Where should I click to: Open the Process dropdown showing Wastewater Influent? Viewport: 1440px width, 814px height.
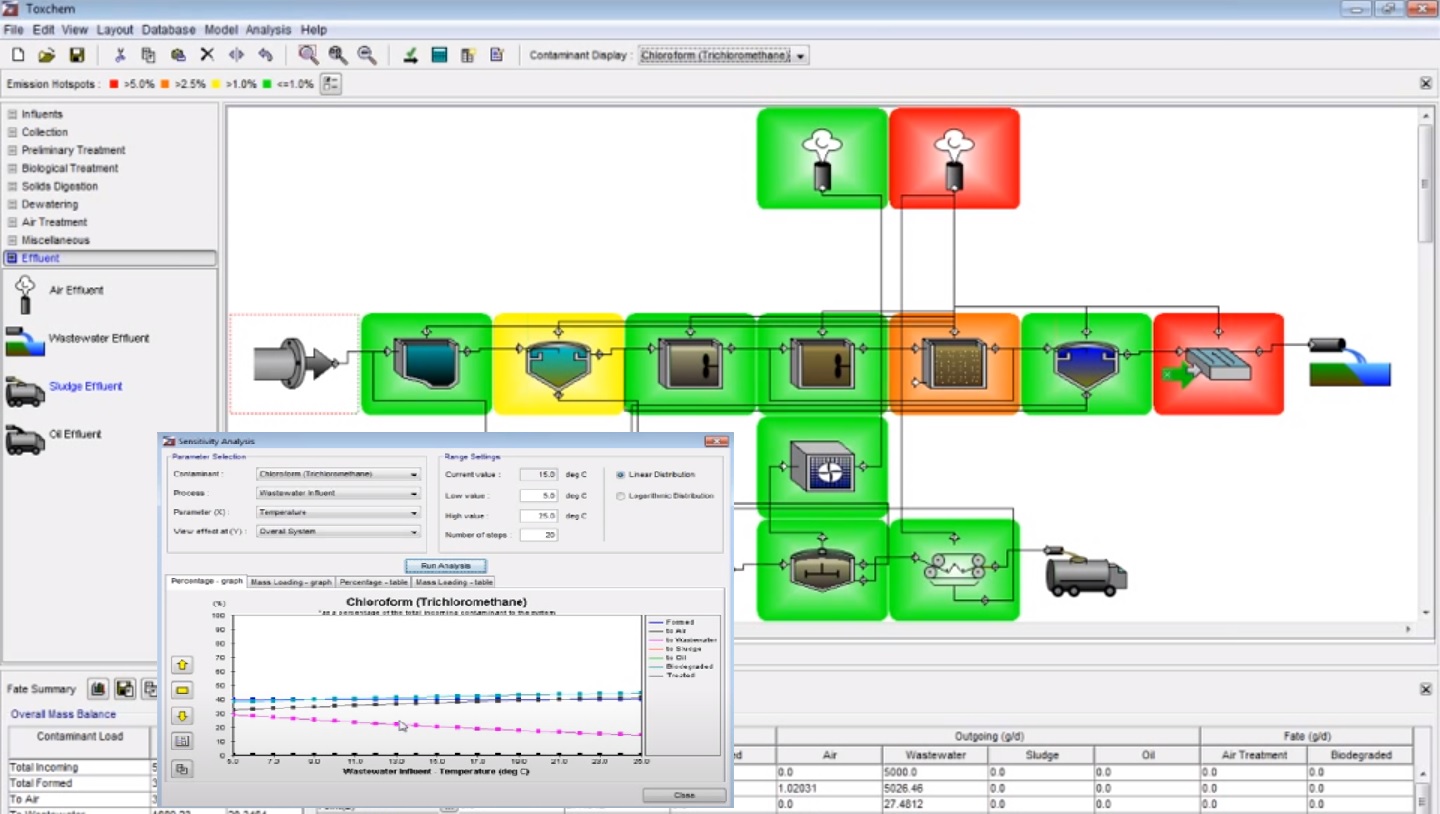338,493
